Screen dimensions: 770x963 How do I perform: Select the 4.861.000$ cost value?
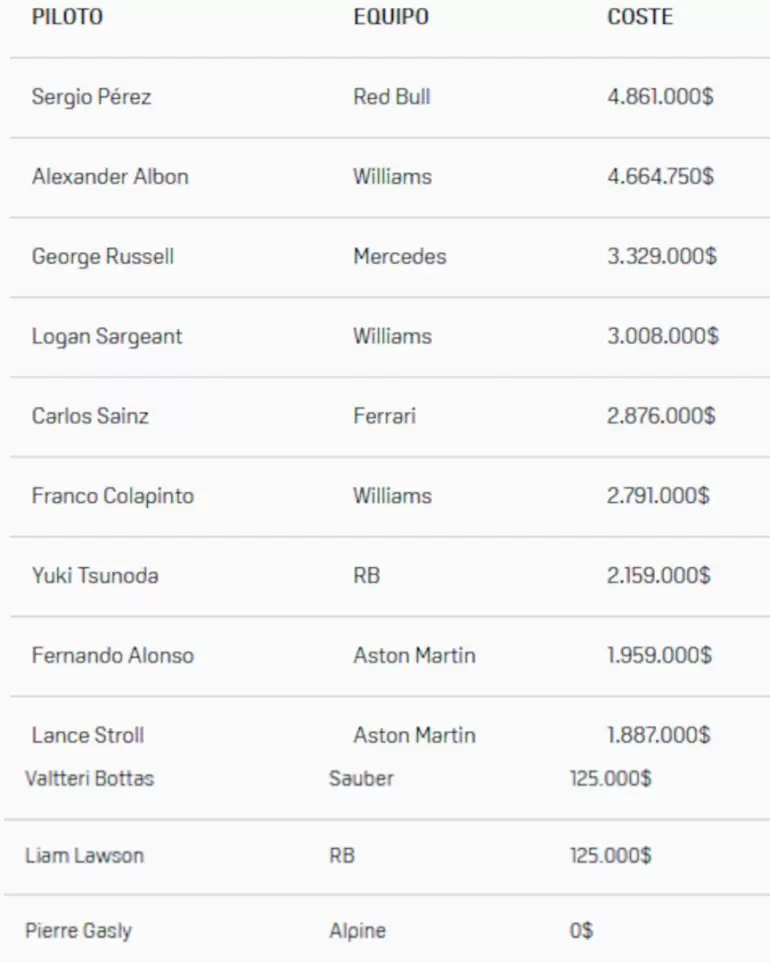661,97
